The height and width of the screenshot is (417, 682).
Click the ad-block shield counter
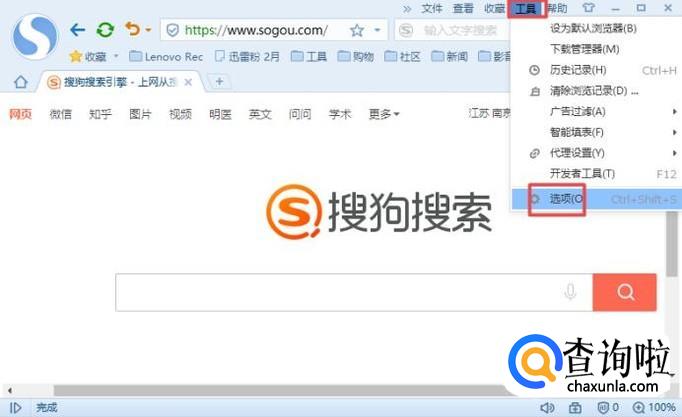(x=608, y=407)
